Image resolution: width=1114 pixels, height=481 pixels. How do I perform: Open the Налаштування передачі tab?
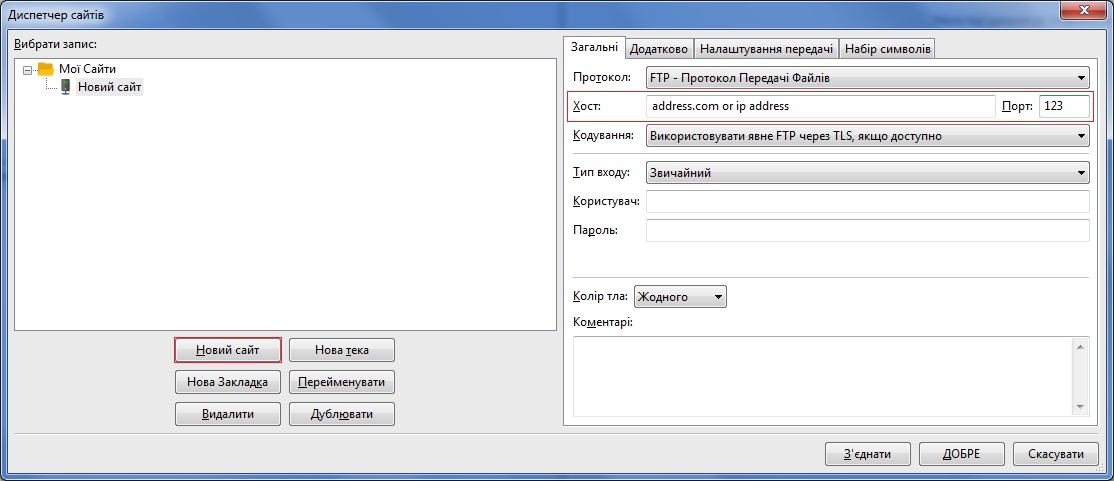click(x=766, y=48)
